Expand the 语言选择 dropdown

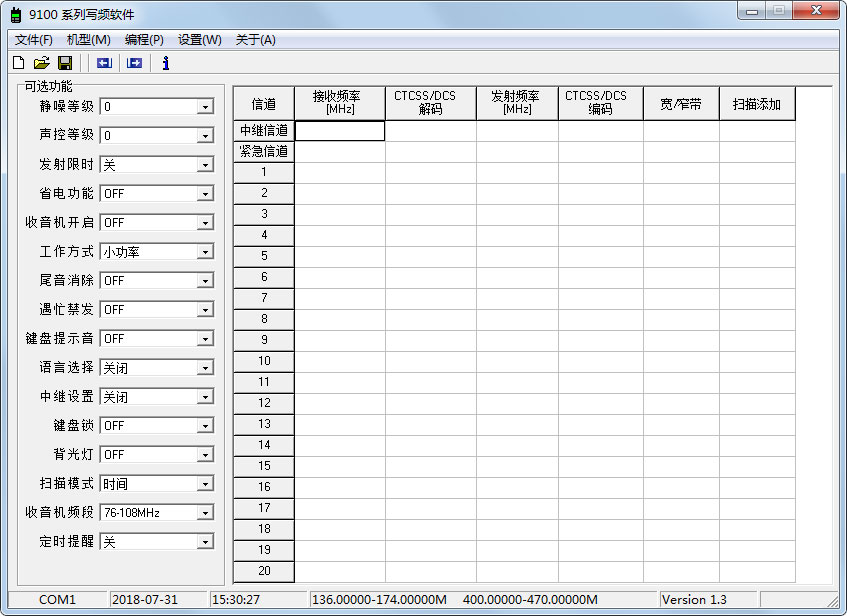pyautogui.click(x=205, y=368)
